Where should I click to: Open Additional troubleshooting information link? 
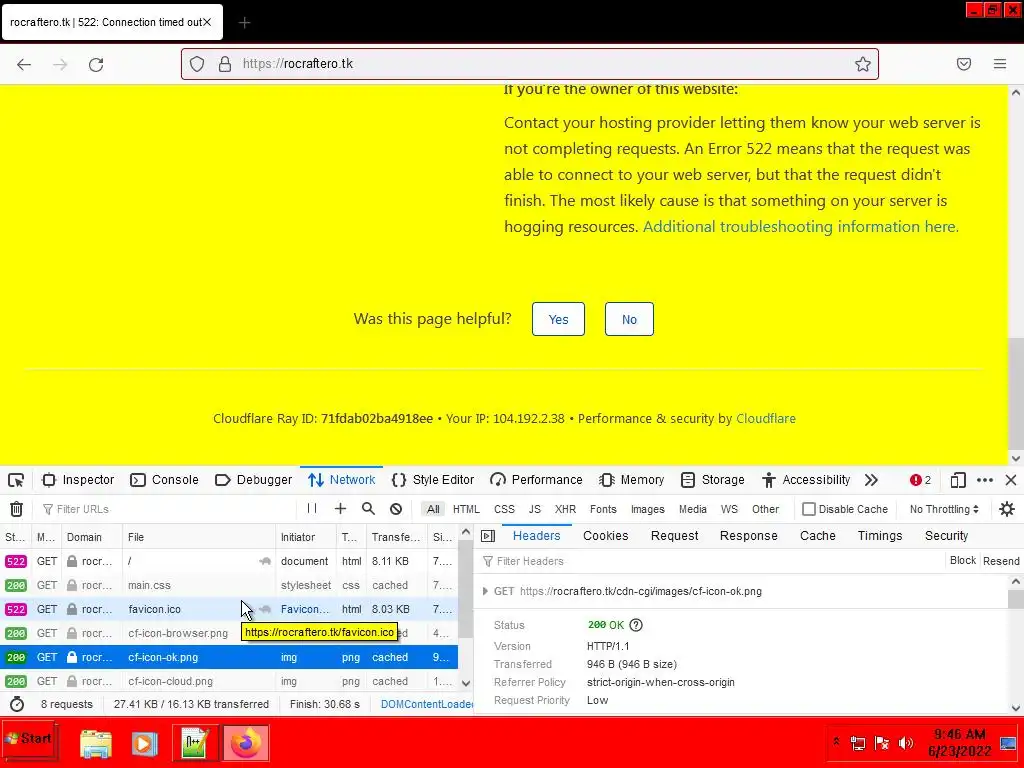801,227
